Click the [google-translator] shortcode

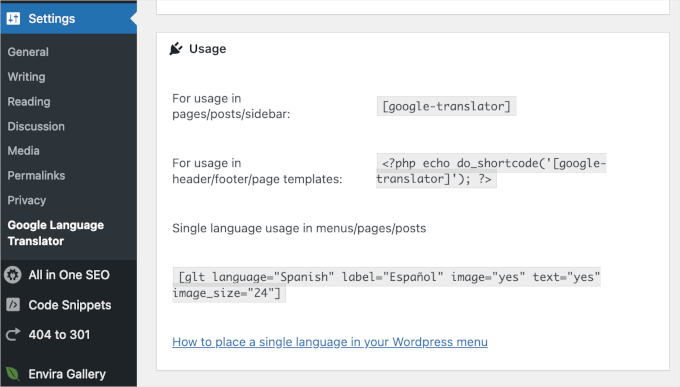(446, 106)
